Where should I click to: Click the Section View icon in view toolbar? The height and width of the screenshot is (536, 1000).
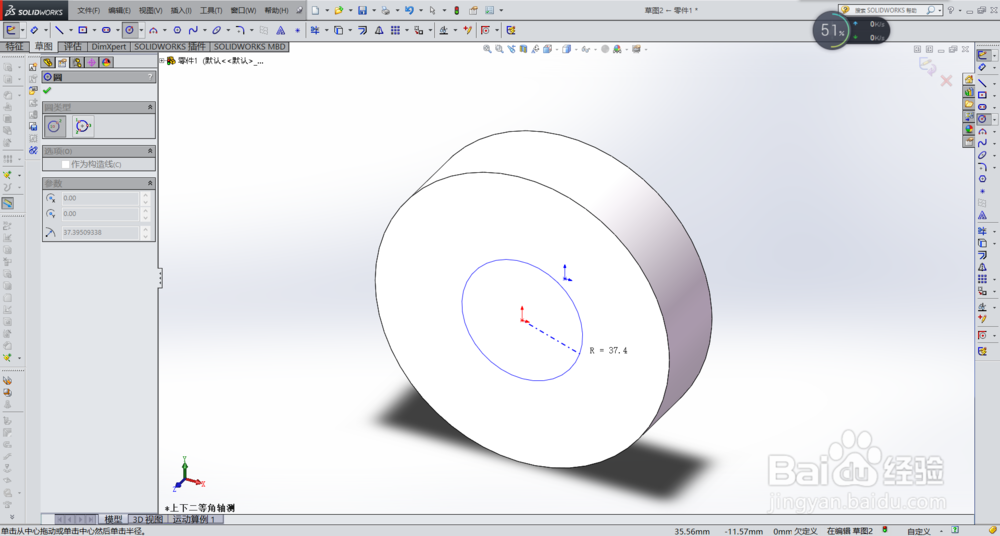tap(523, 49)
